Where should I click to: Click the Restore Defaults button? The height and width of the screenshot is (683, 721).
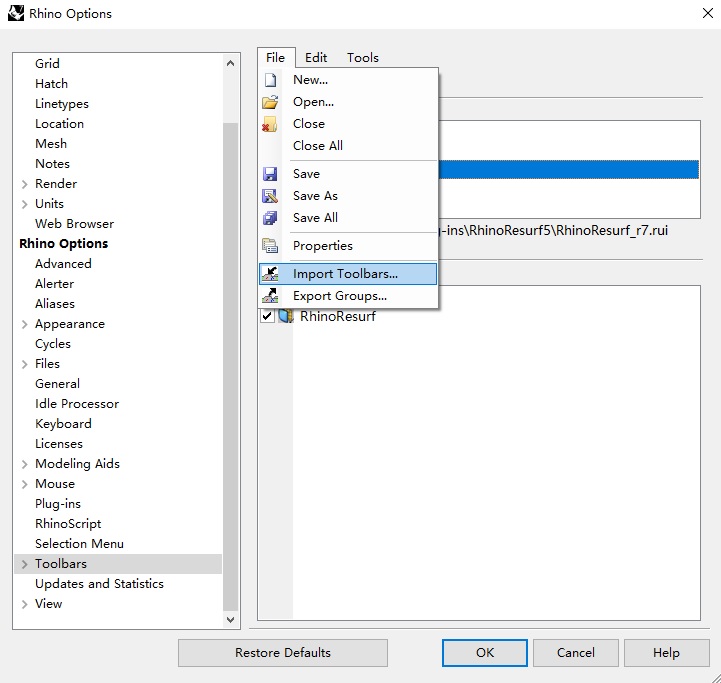coord(283,653)
